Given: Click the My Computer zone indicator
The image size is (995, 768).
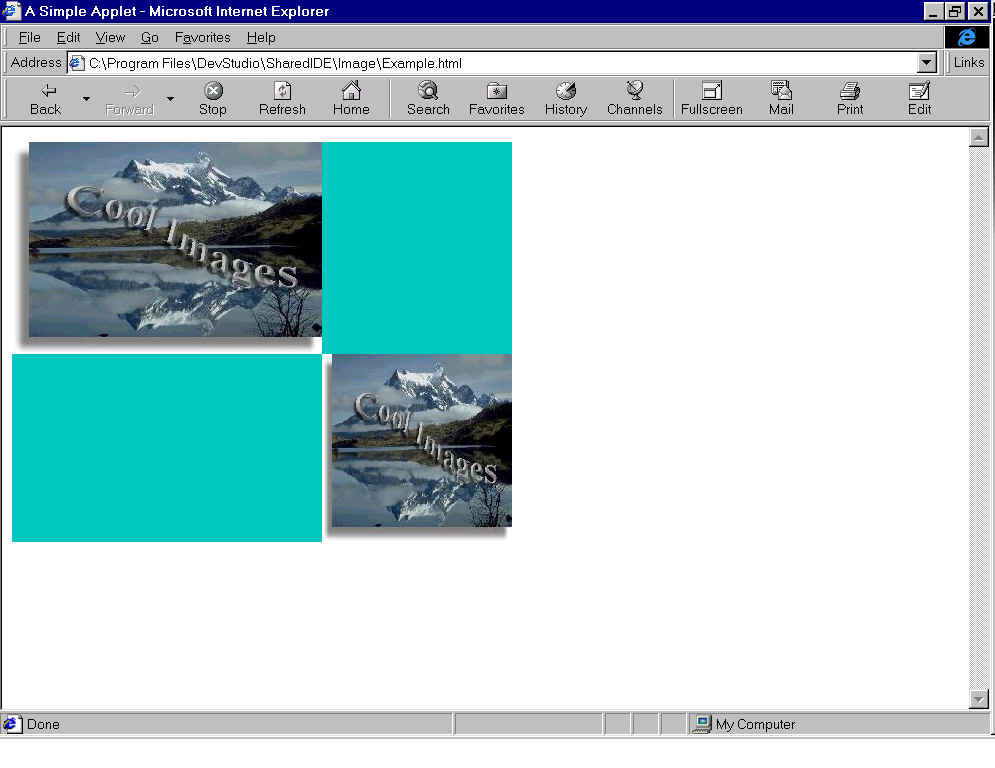Looking at the screenshot, I should point(838,724).
